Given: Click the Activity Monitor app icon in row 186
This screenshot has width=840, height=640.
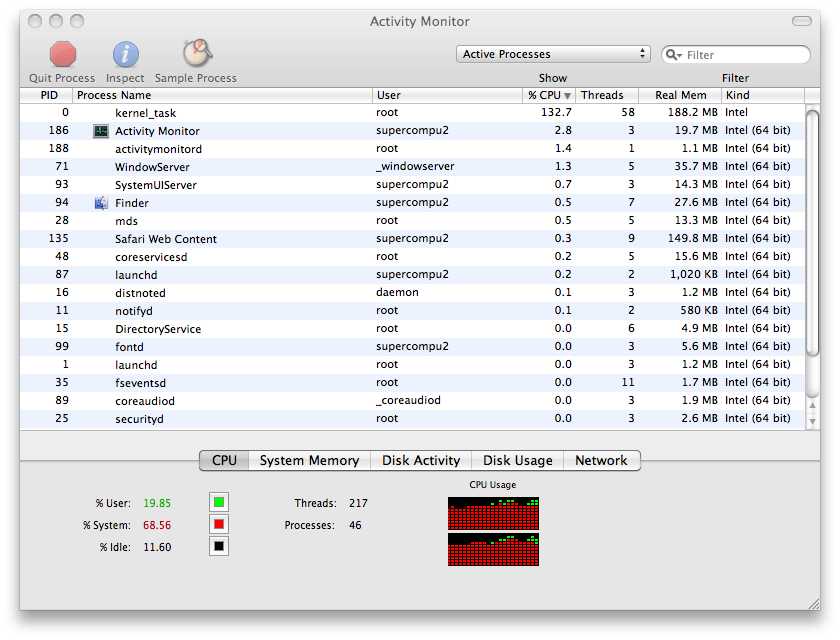Looking at the screenshot, I should (101, 131).
